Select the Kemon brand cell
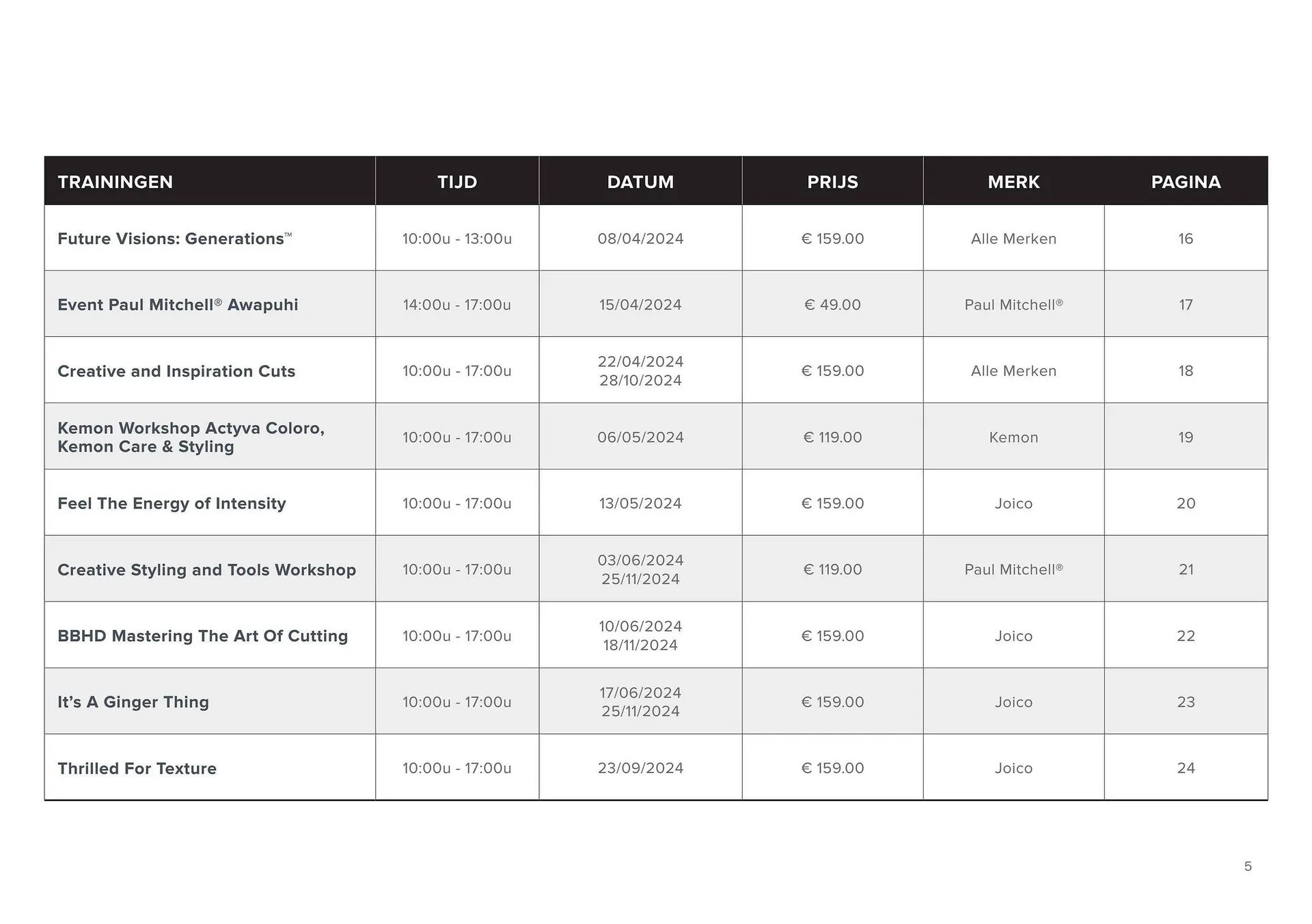The image size is (1312, 924). (1013, 437)
